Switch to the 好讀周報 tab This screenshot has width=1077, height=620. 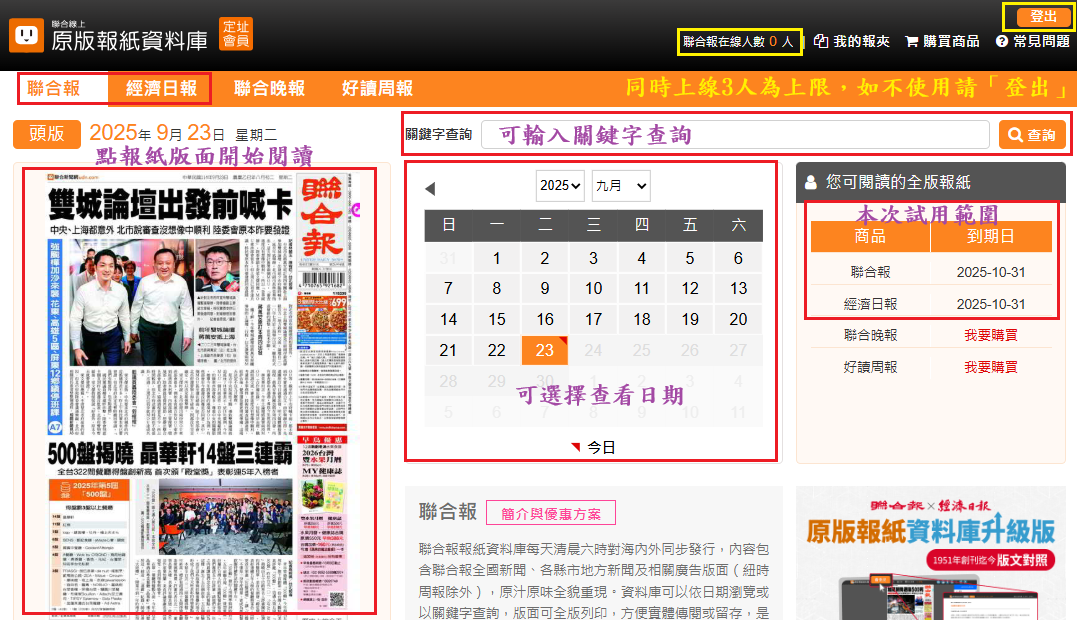pyautogui.click(x=377, y=88)
